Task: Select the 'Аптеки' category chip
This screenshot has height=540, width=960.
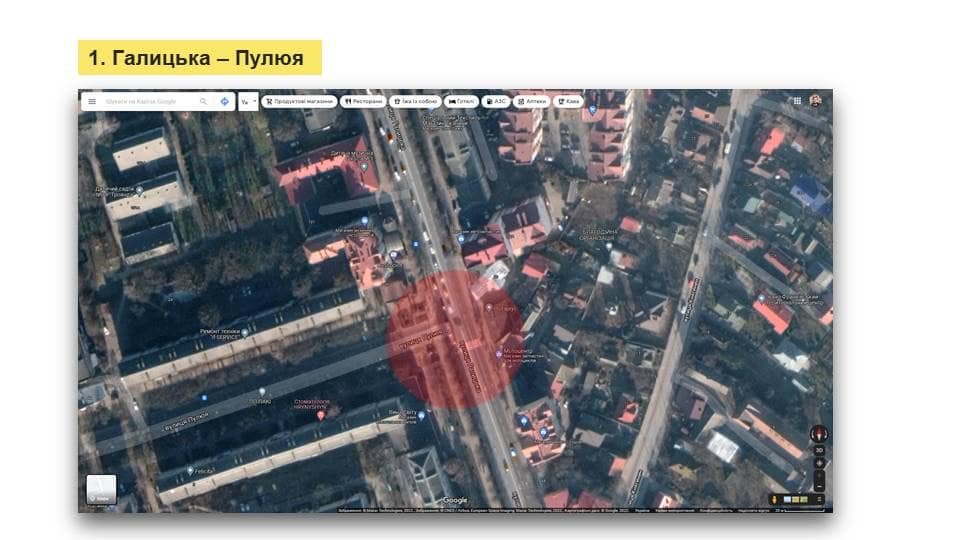Action: [531, 101]
